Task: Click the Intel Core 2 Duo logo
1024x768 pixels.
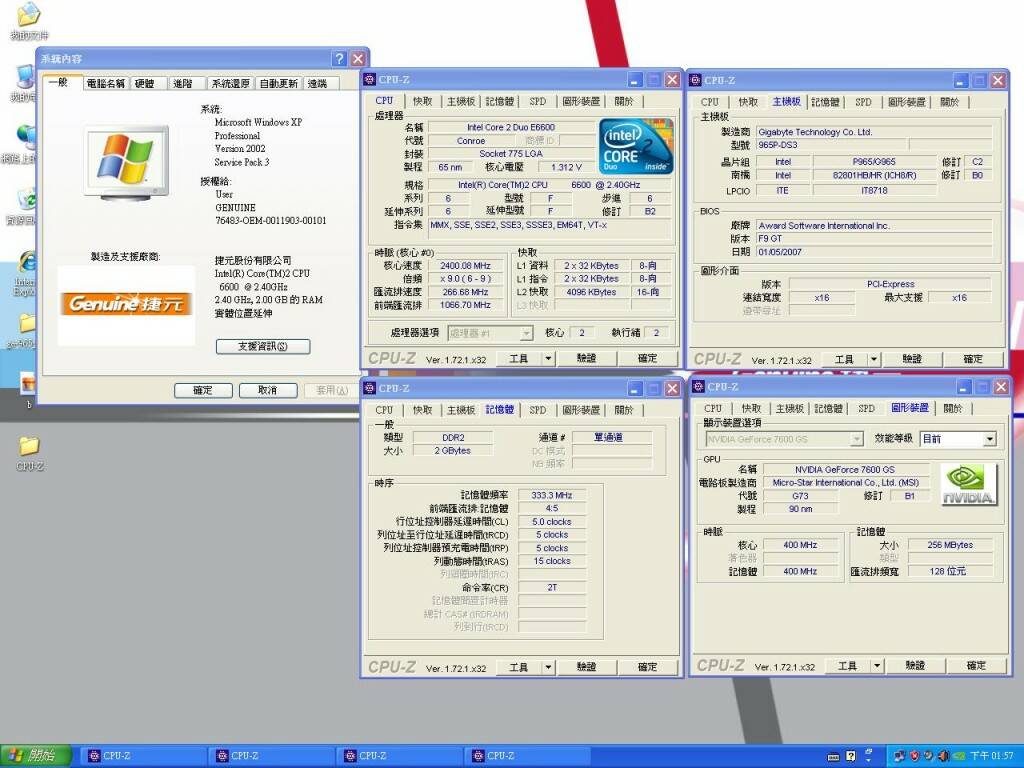Action: pyautogui.click(x=635, y=146)
